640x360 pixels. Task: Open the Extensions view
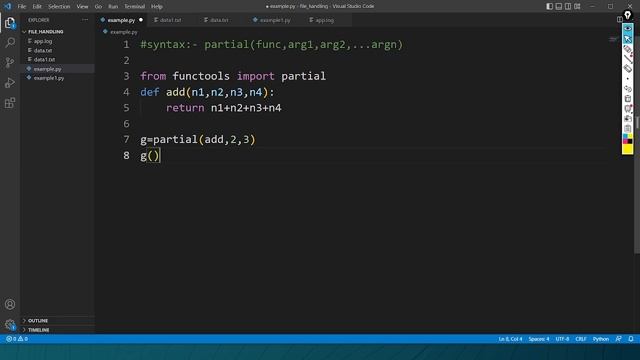[x=10, y=102]
